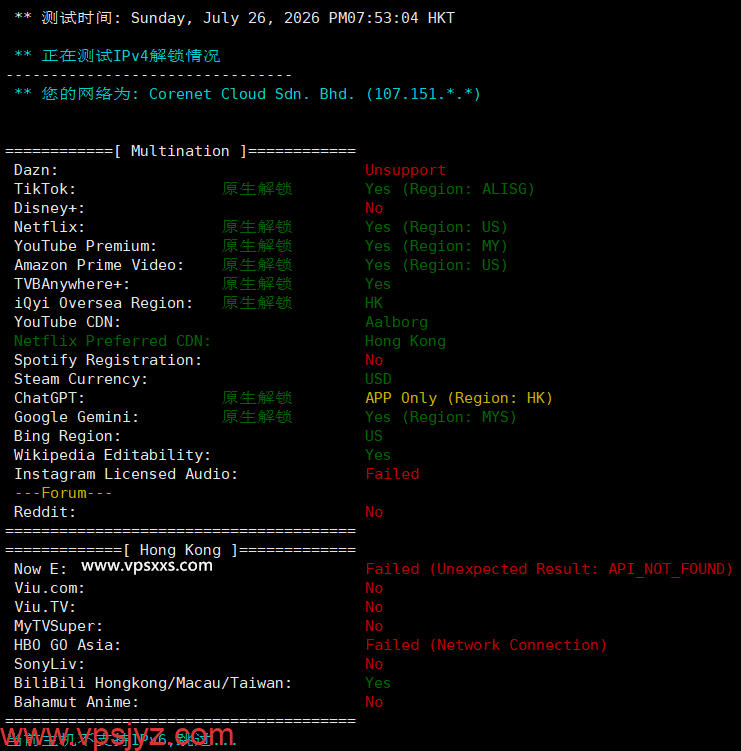Click the 'No' result for Bahamut Anime

(x=374, y=702)
